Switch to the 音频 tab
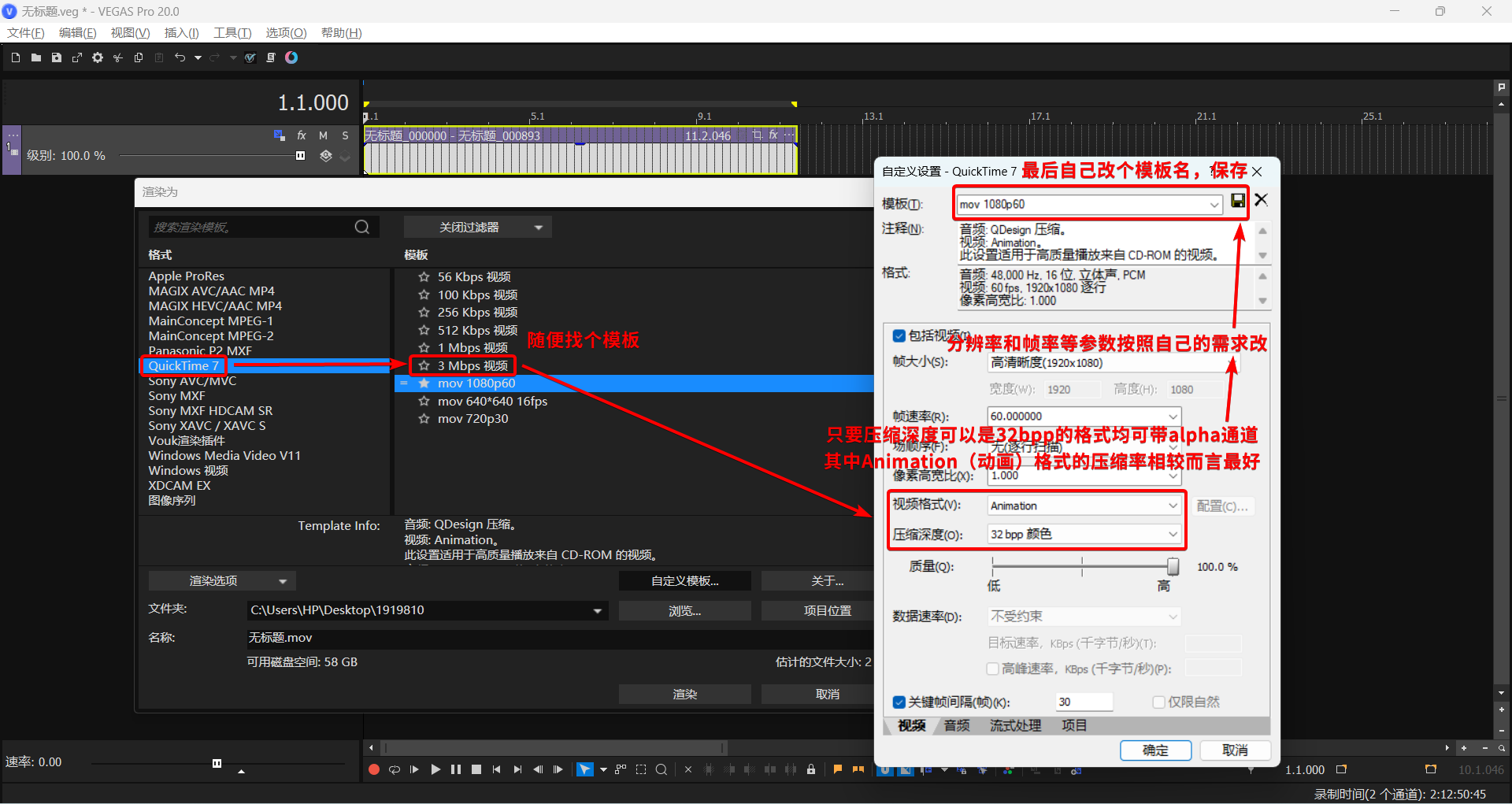This screenshot has width=1512, height=804. pos(956,725)
